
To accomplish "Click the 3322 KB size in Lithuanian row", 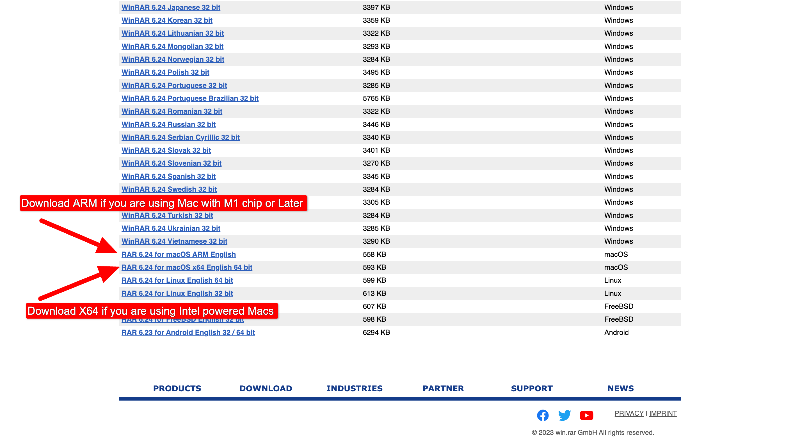I will (376, 33).
